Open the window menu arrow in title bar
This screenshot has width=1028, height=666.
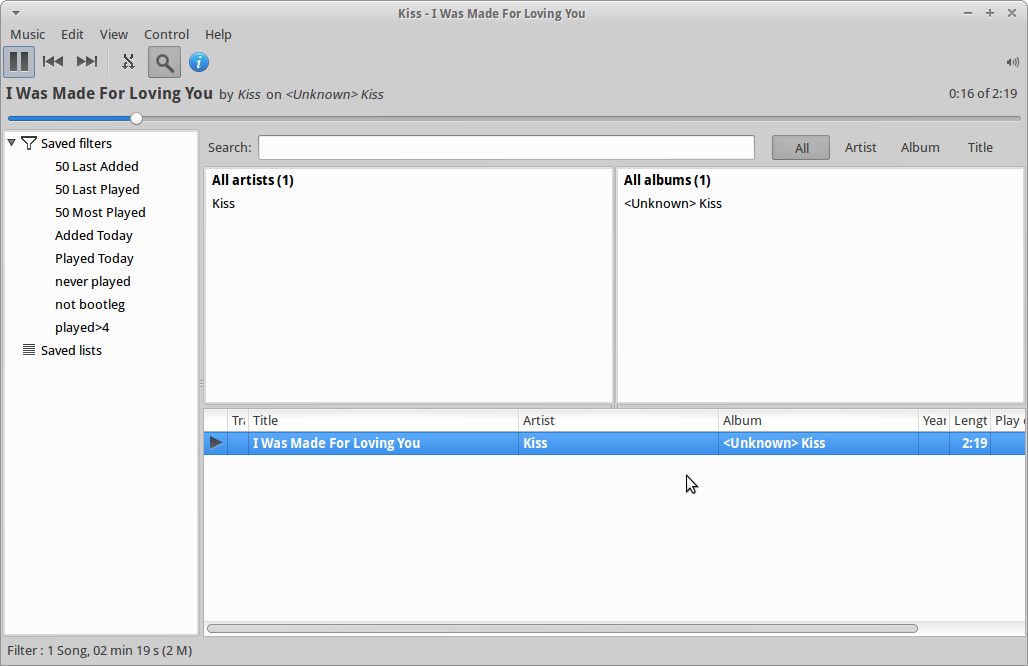[15, 13]
